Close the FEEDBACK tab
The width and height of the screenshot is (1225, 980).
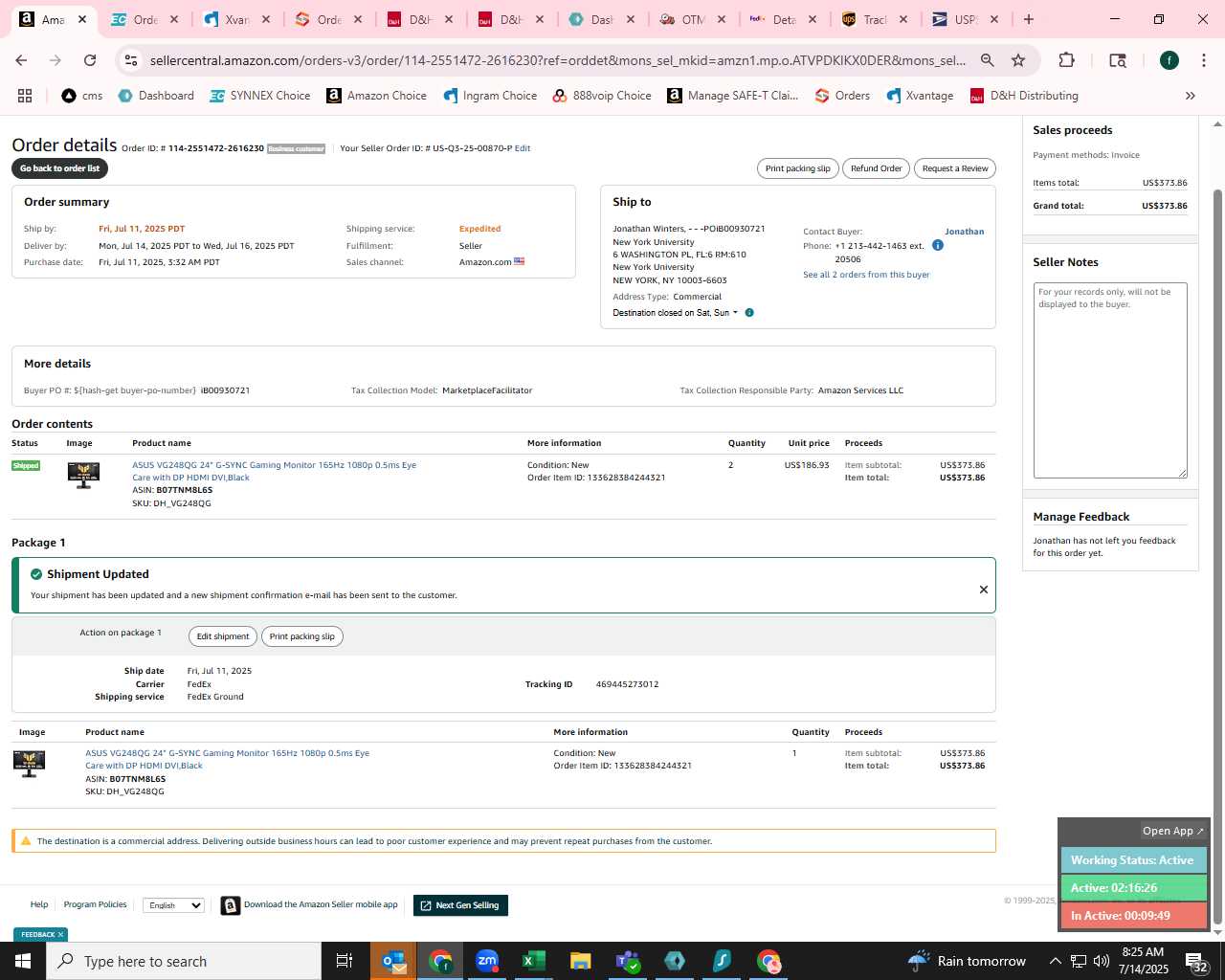[x=60, y=934]
